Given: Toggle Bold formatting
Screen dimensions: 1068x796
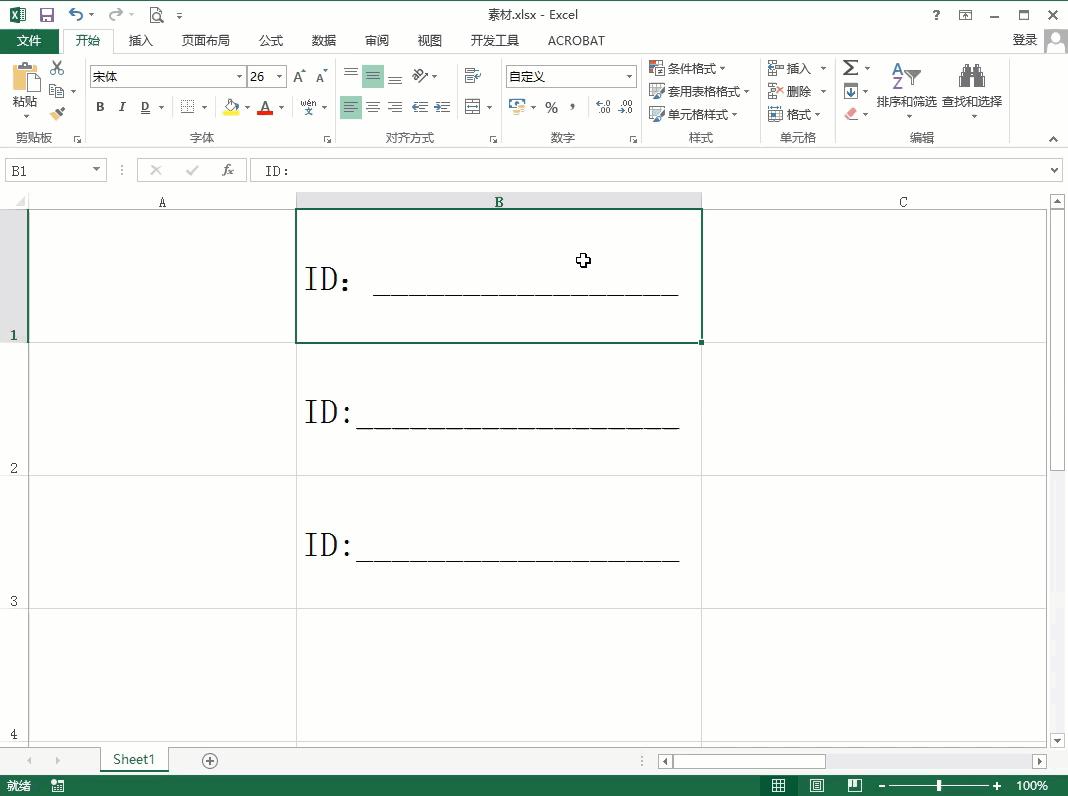Looking at the screenshot, I should 100,107.
